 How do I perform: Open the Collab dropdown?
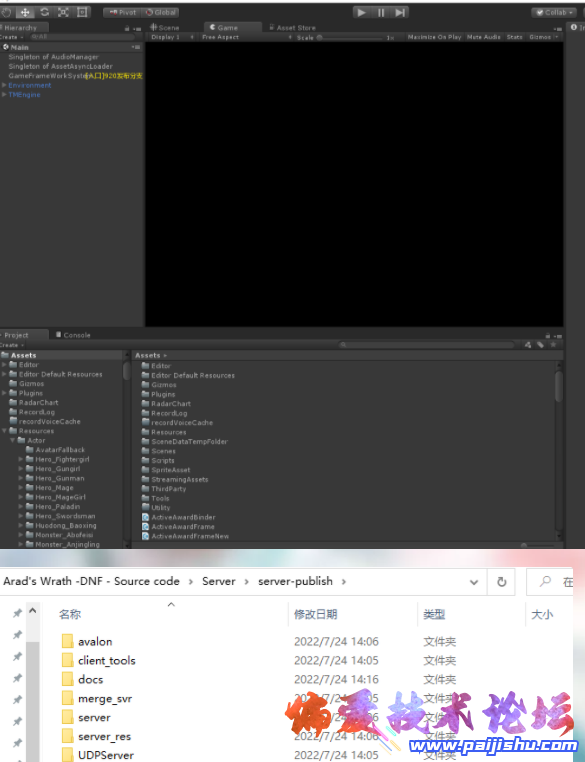553,13
